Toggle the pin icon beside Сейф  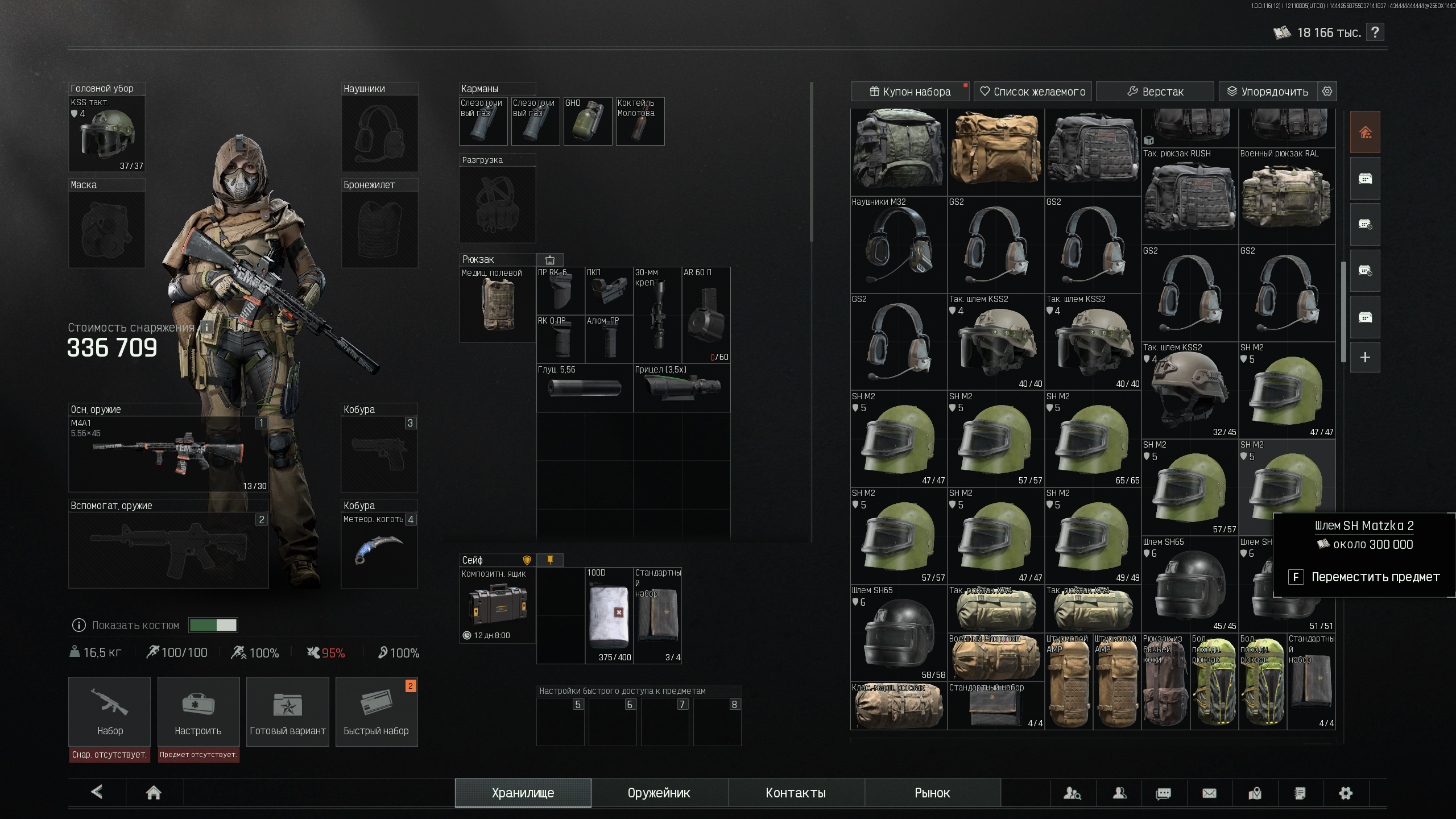pyautogui.click(x=550, y=560)
